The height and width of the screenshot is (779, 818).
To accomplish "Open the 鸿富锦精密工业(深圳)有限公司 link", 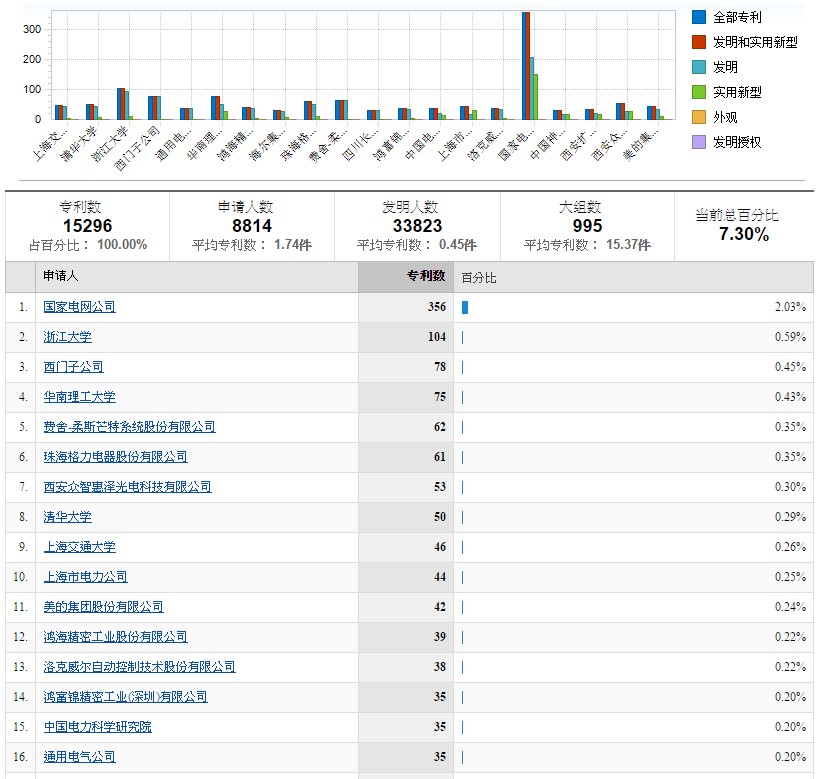I will click(x=125, y=697).
